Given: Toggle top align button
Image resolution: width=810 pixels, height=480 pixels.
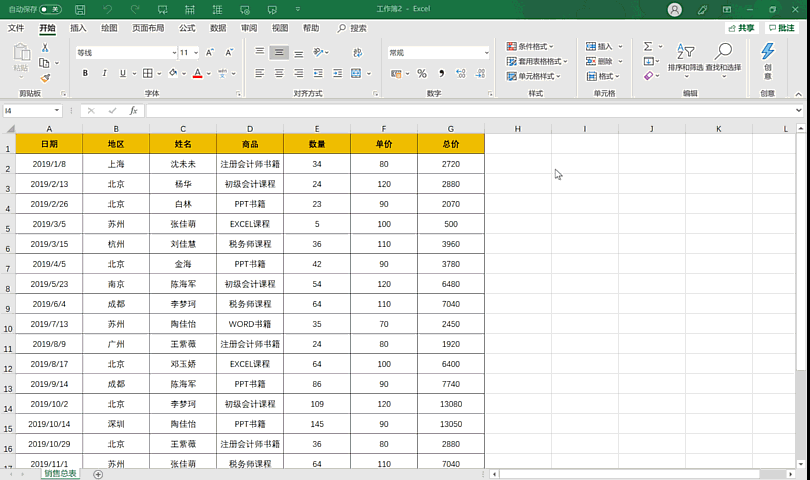Looking at the screenshot, I should 259,52.
